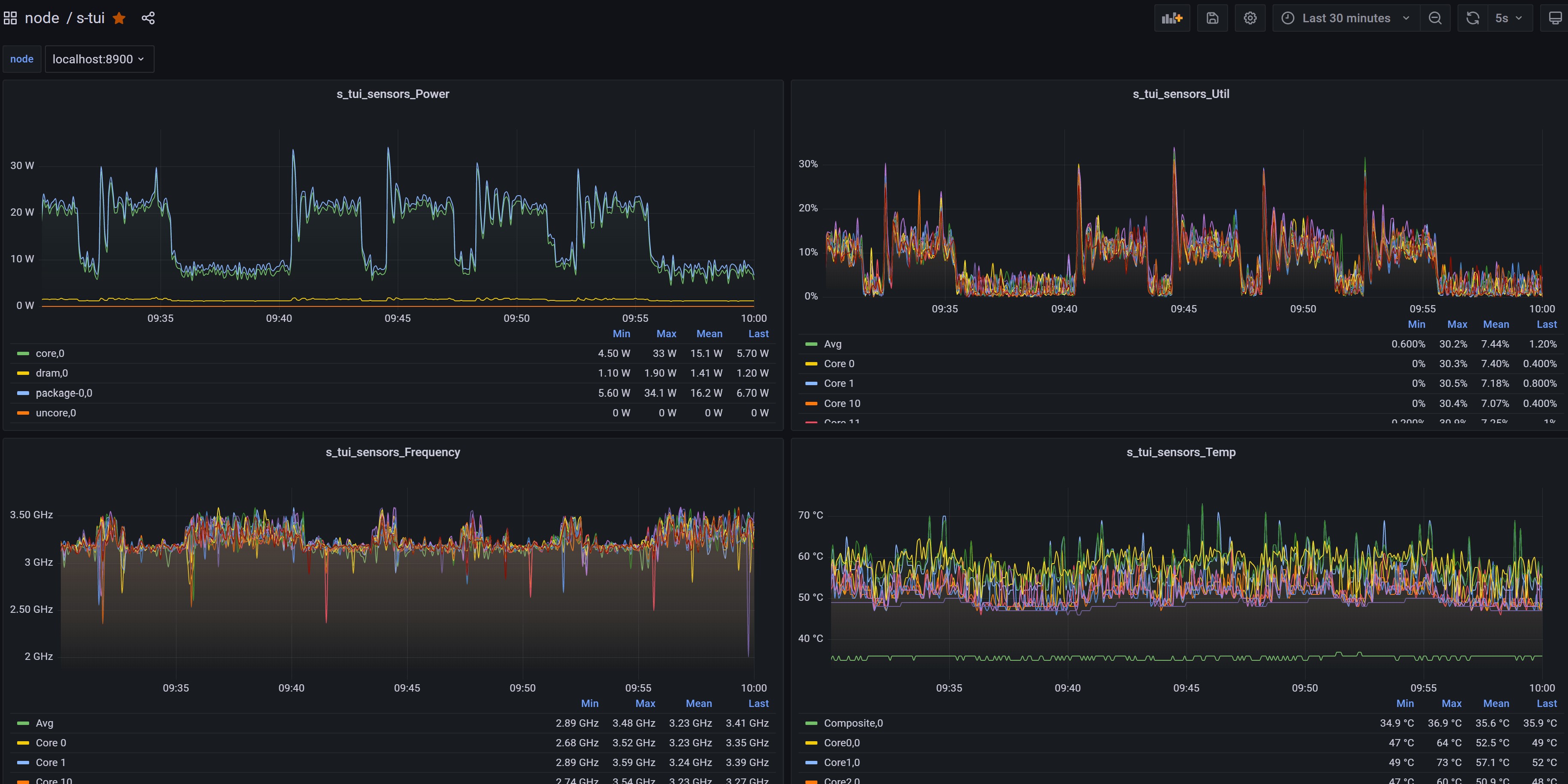Open the 5s refresh interval dropdown

[x=1507, y=18]
